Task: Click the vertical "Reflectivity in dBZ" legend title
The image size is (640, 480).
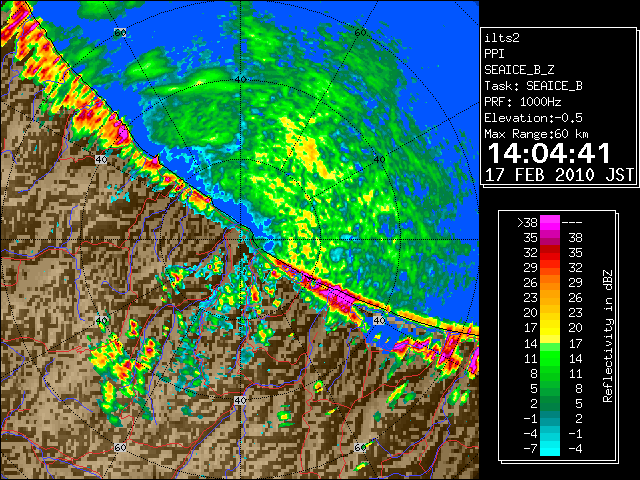Action: point(608,336)
